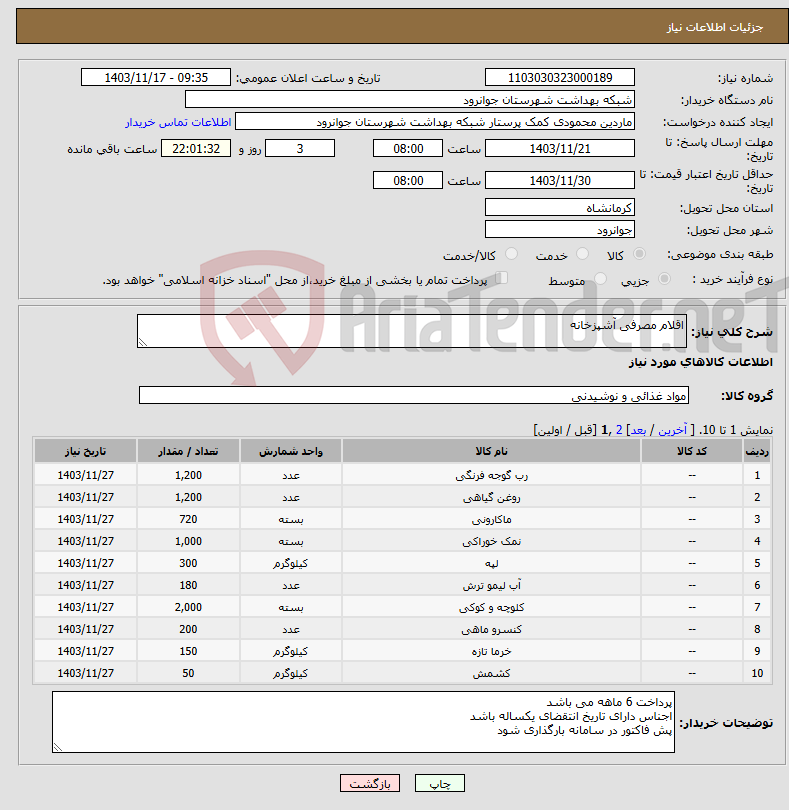
Task: Click the goods group field مواد غذائی و نوشیدنی
Action: pyautogui.click(x=414, y=396)
